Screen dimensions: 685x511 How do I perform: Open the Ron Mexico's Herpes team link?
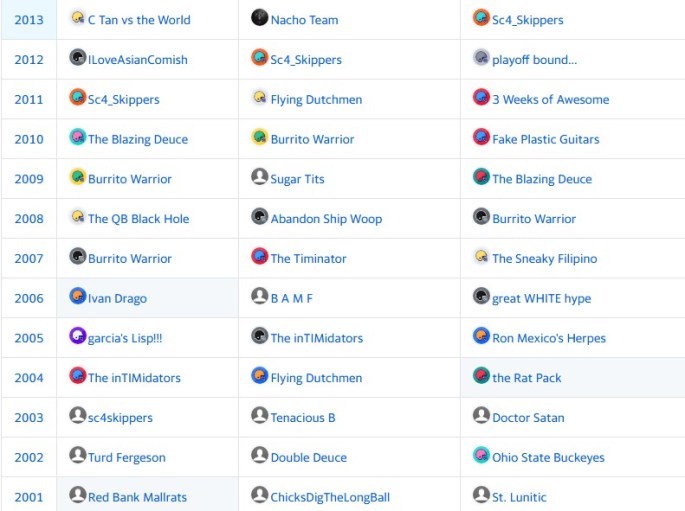coord(549,338)
